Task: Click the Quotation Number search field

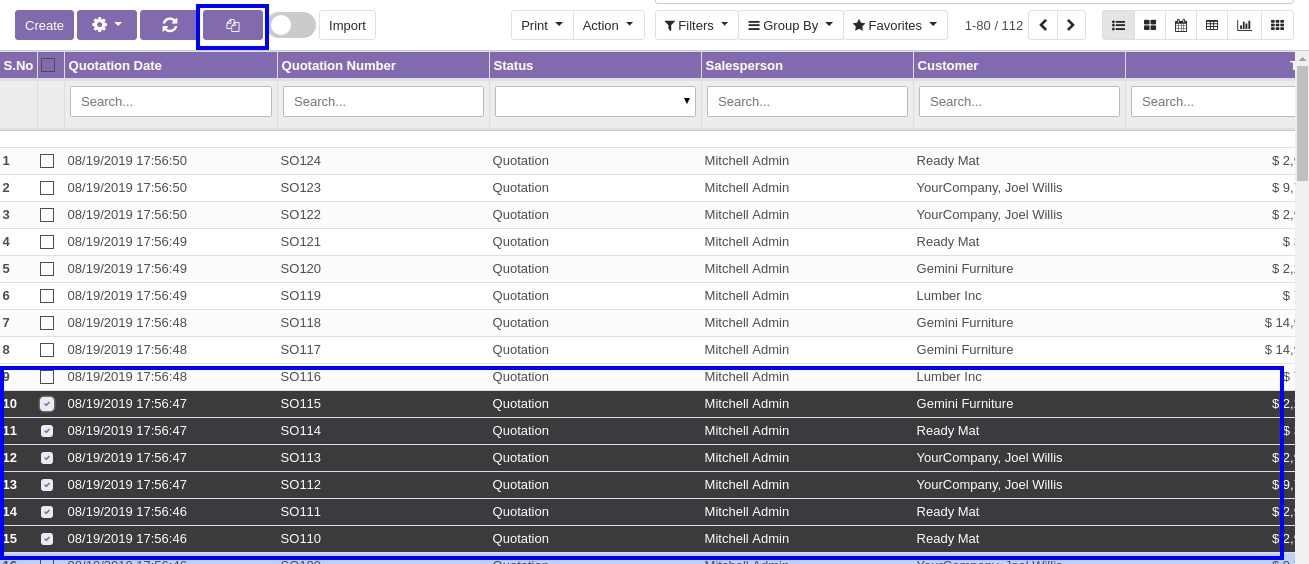Action: (383, 101)
